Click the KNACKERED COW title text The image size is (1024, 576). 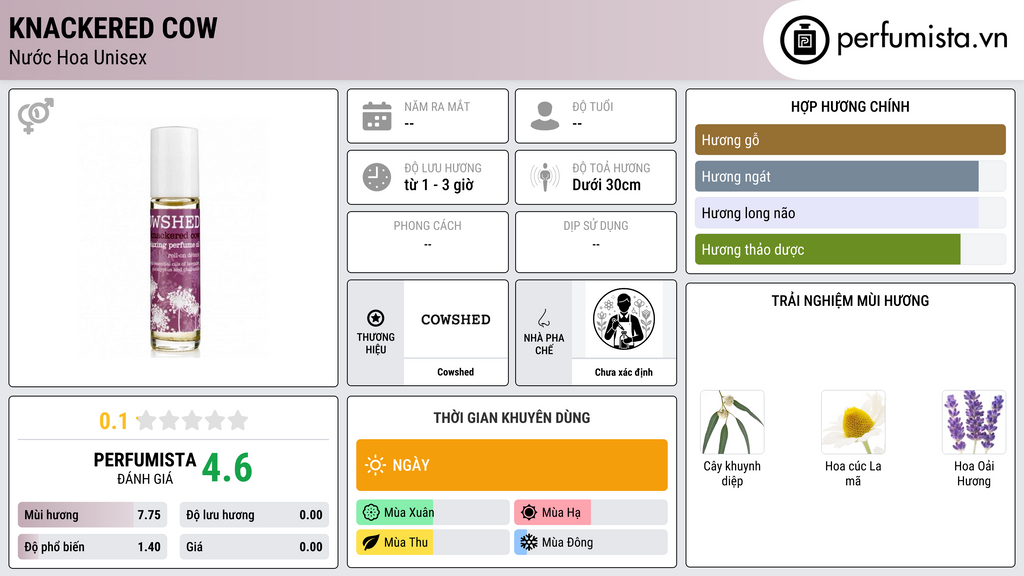point(113,28)
